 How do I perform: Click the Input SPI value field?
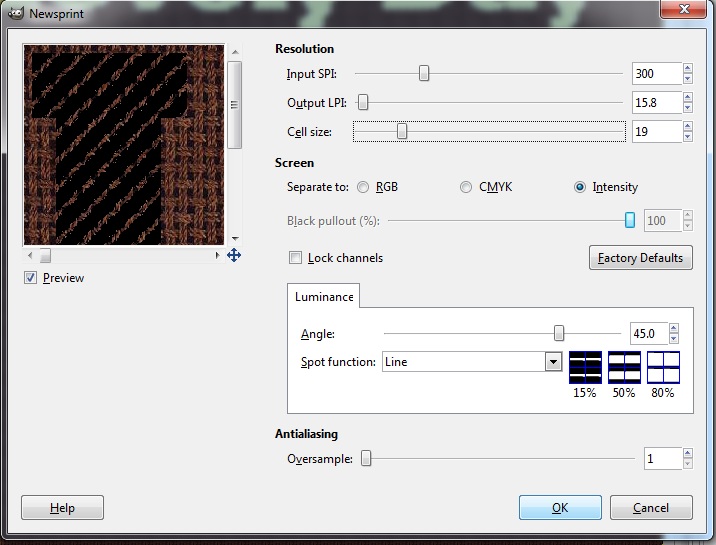(x=657, y=73)
